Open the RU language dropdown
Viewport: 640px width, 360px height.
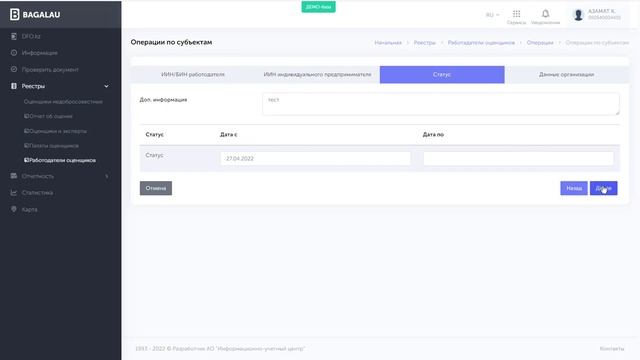point(492,15)
